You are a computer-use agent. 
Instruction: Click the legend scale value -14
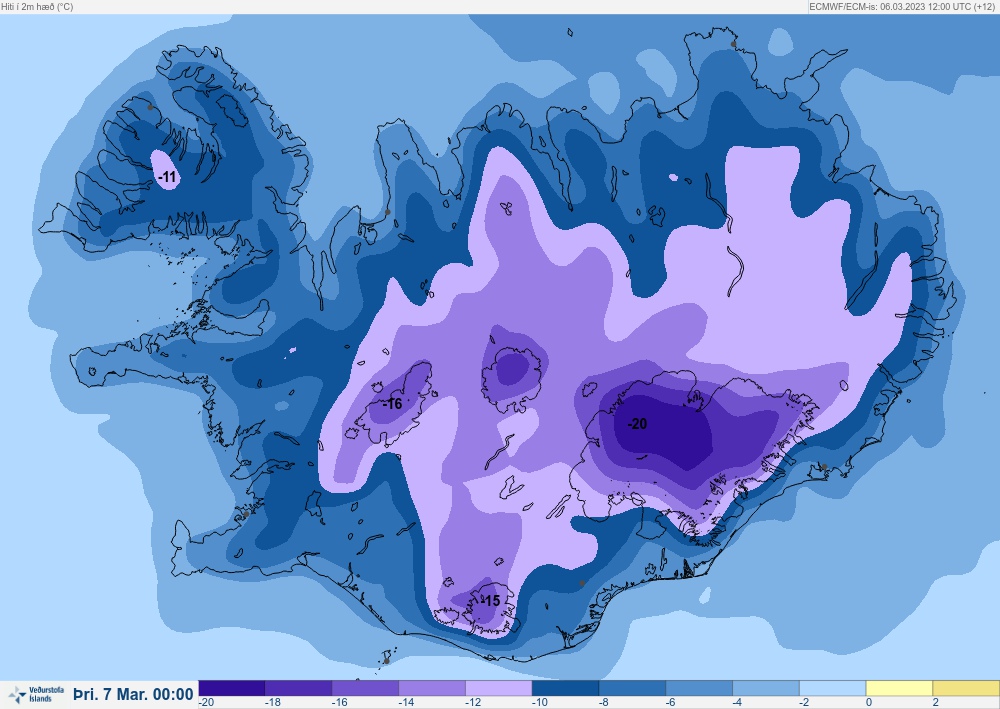pyautogui.click(x=406, y=702)
